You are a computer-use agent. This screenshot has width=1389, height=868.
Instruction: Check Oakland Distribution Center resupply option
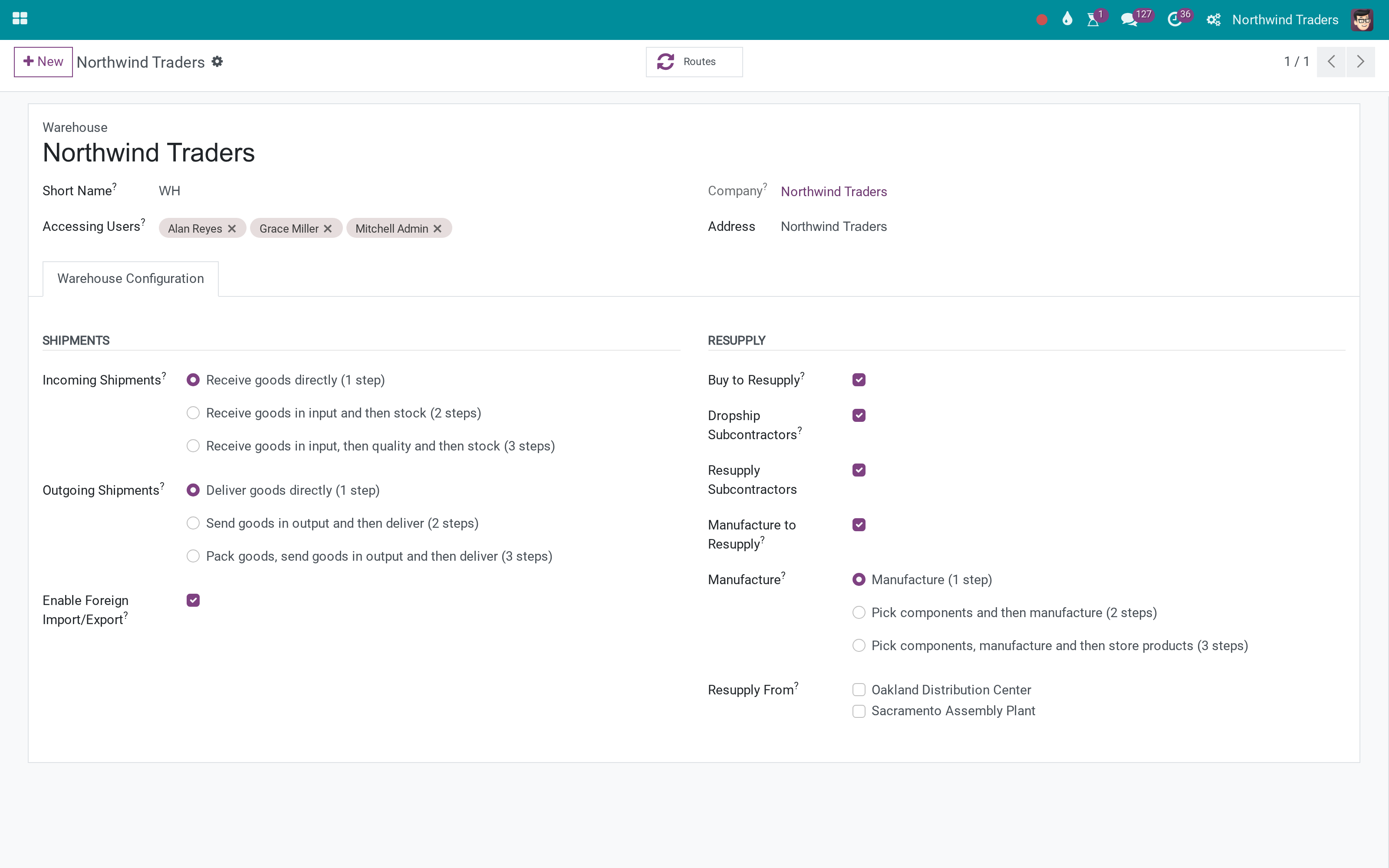pyautogui.click(x=859, y=690)
